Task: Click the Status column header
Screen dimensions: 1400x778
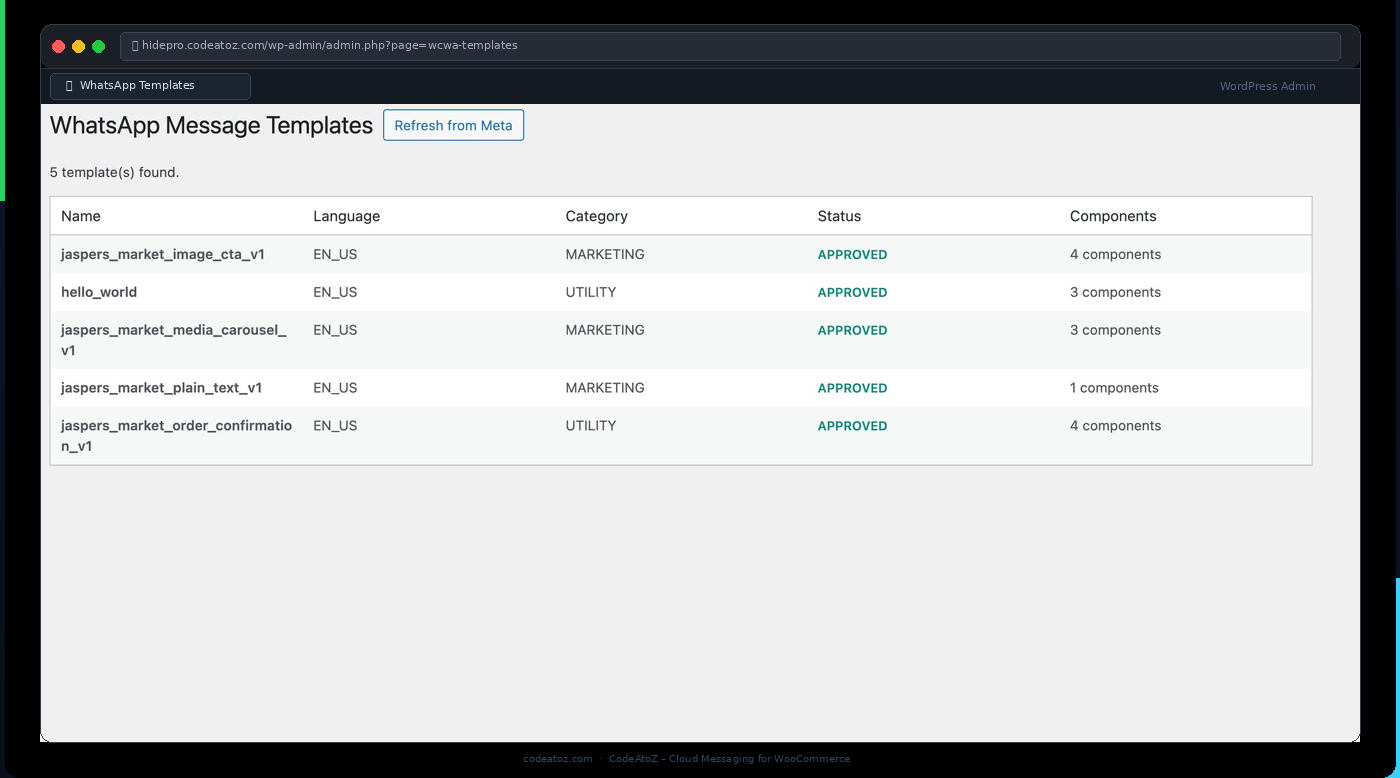Action: pos(839,216)
